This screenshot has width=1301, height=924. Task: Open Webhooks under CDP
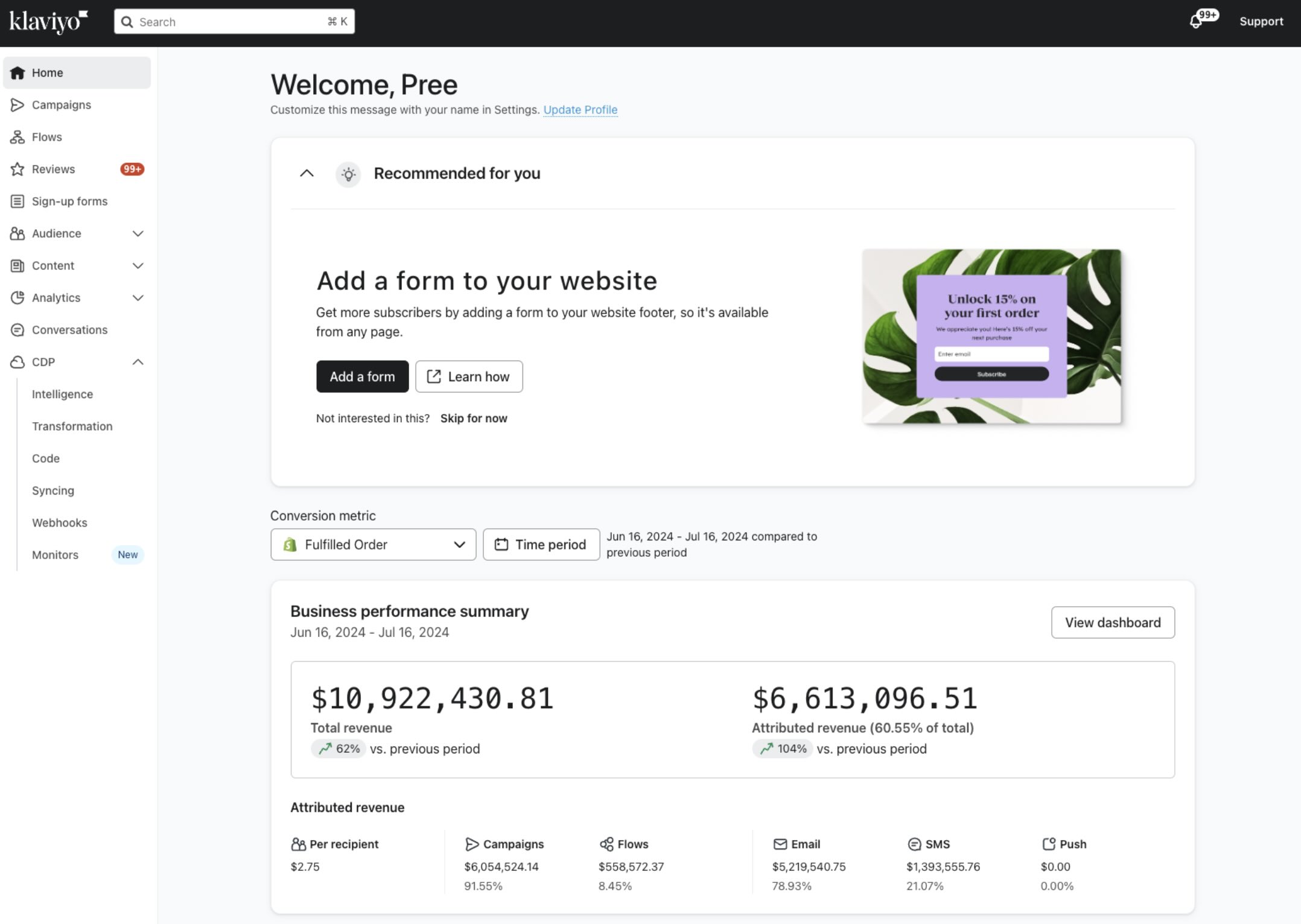(60, 523)
